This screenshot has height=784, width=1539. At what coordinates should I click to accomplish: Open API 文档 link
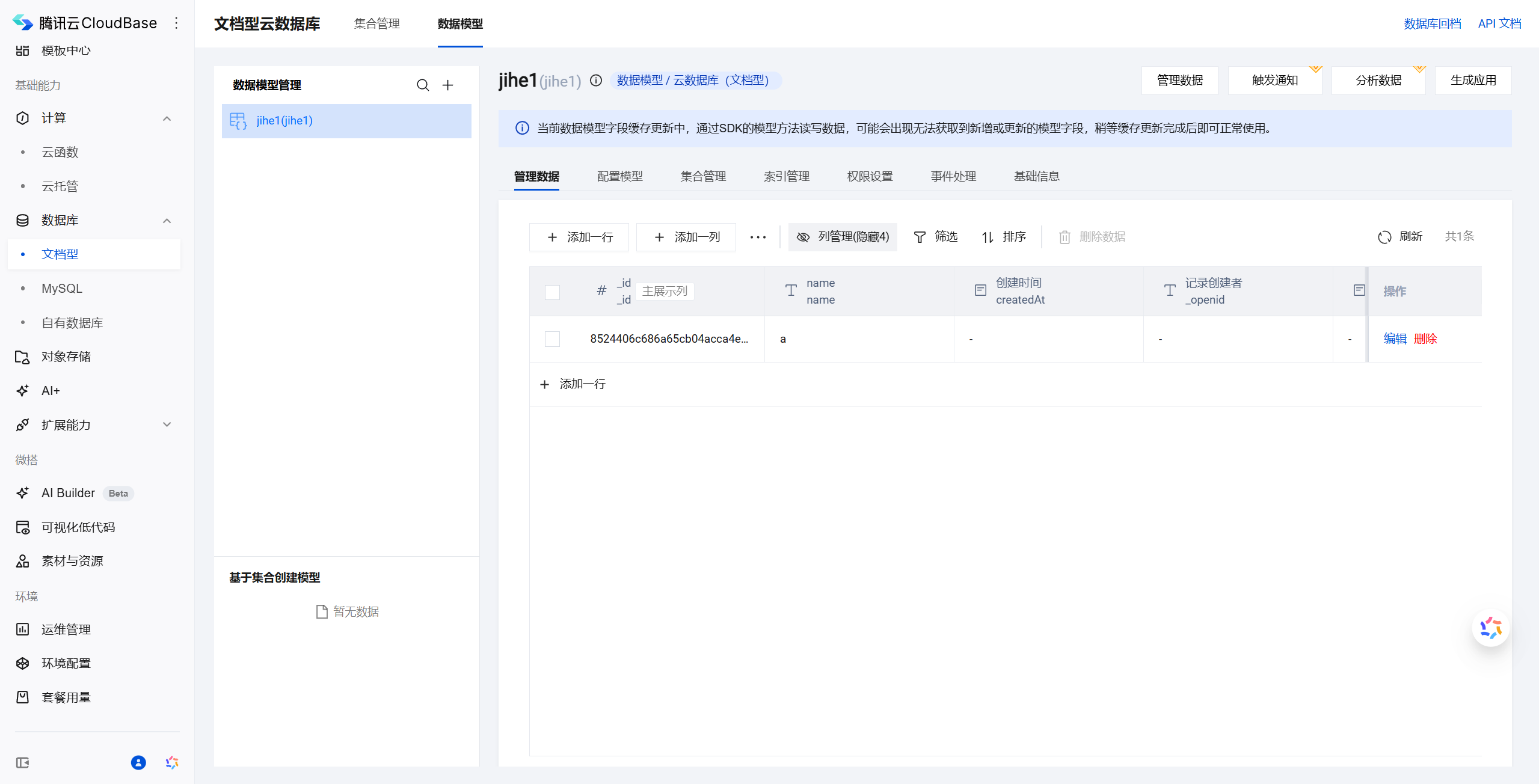coord(1500,23)
